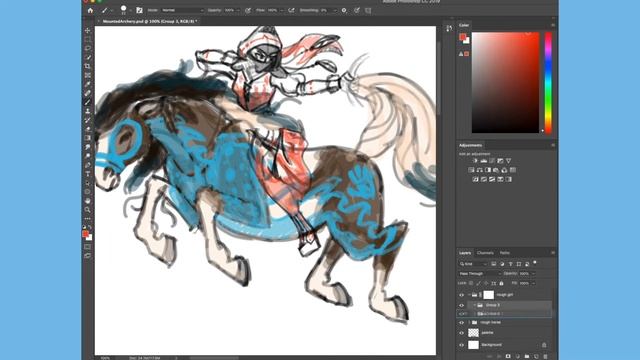This screenshot has height=360, width=640.
Task: Click the vertical hue slider
Action: [548, 82]
